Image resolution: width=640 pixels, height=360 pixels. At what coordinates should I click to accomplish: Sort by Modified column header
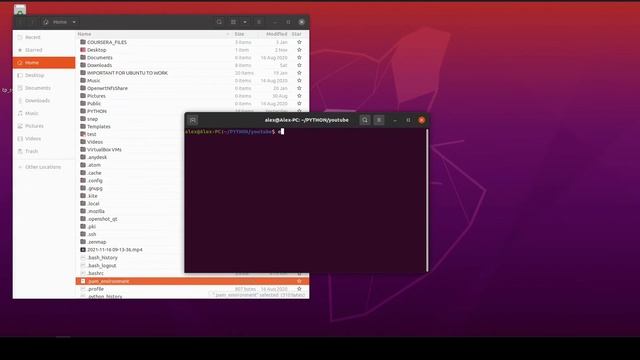click(276, 34)
